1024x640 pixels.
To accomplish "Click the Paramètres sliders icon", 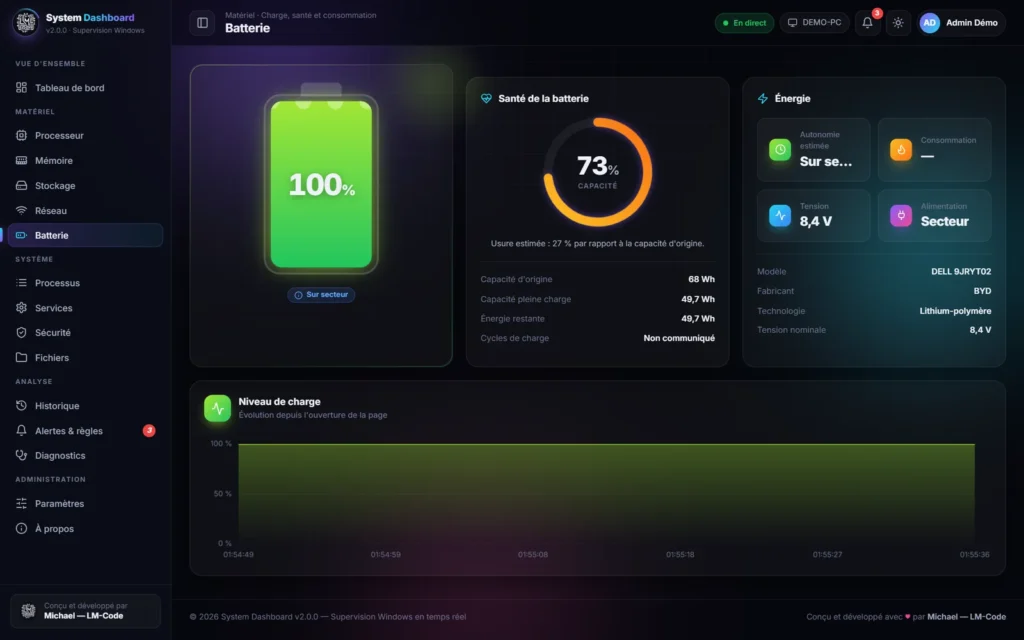I will [22, 504].
